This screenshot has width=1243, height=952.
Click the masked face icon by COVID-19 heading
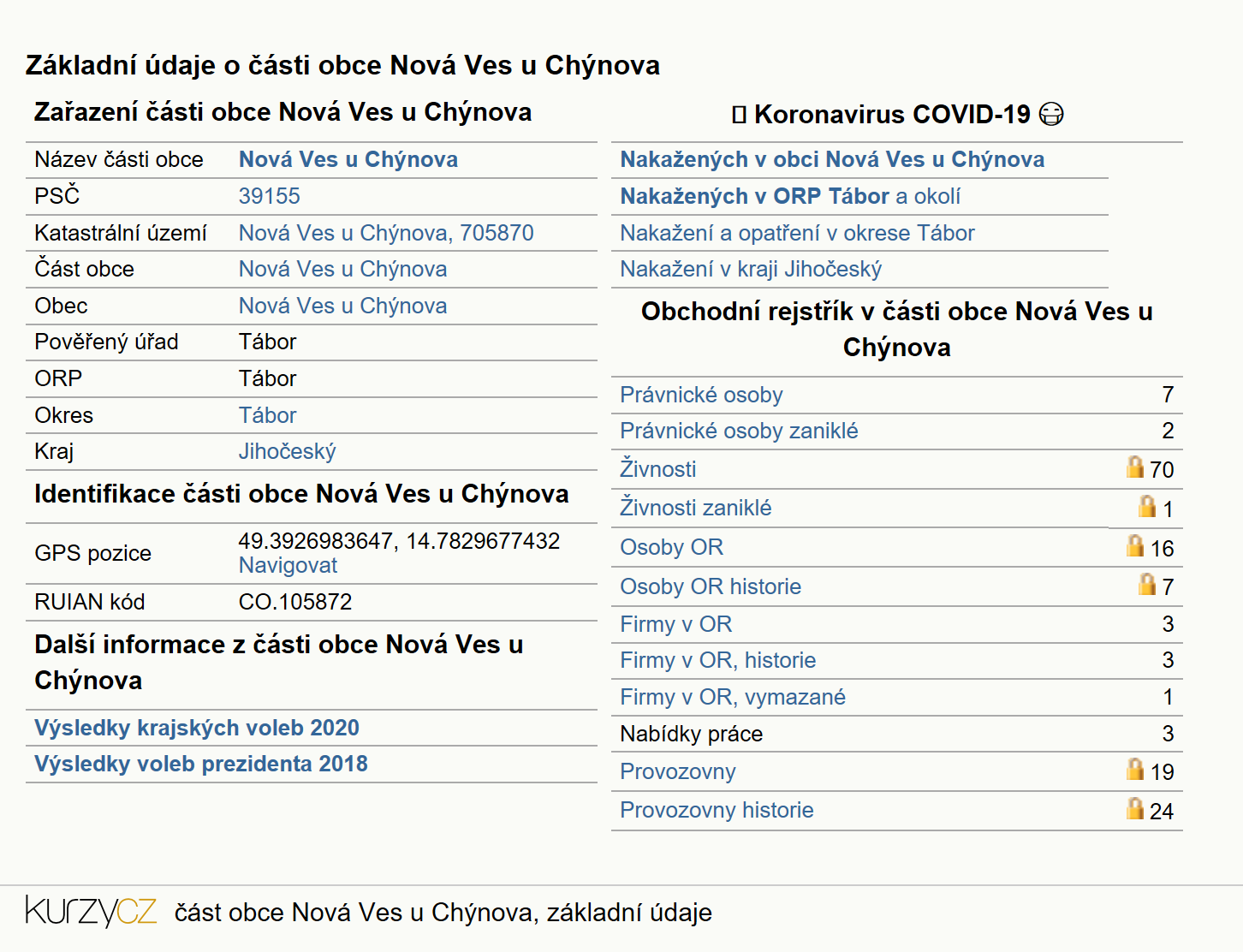pos(1051,114)
